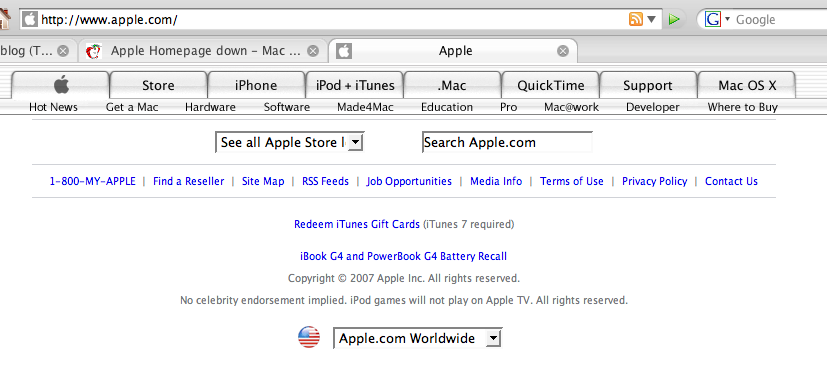827x372 pixels.
Task: Open the Site Map link
Action: click(263, 181)
